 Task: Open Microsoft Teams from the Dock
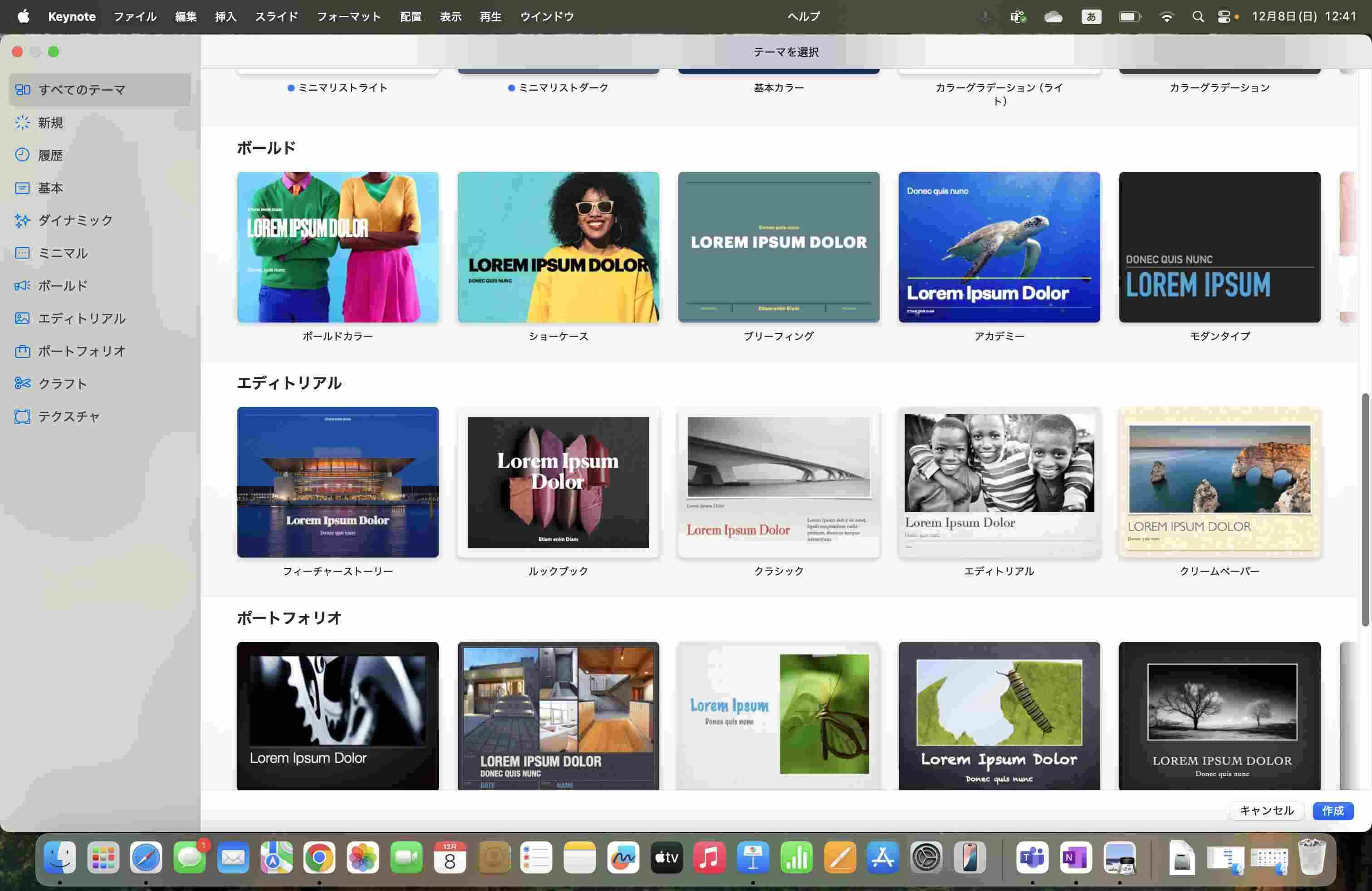(1033, 857)
